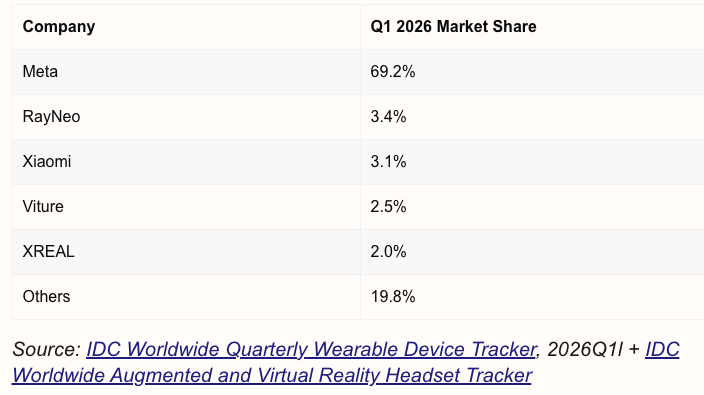This screenshot has width=704, height=395.
Task: Click the Q1 2026 Market Share header
Action: pos(453,26)
